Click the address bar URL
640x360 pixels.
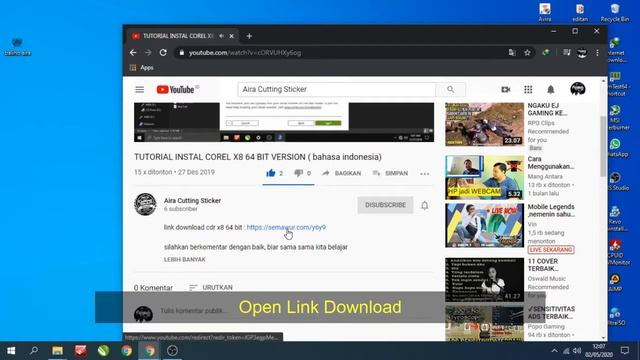click(245, 53)
